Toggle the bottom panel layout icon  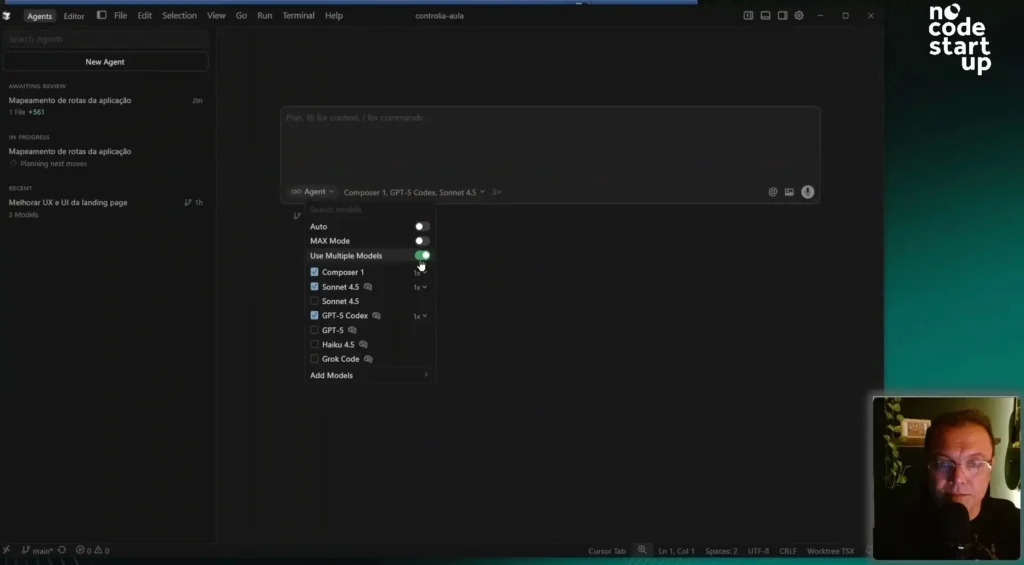click(765, 16)
